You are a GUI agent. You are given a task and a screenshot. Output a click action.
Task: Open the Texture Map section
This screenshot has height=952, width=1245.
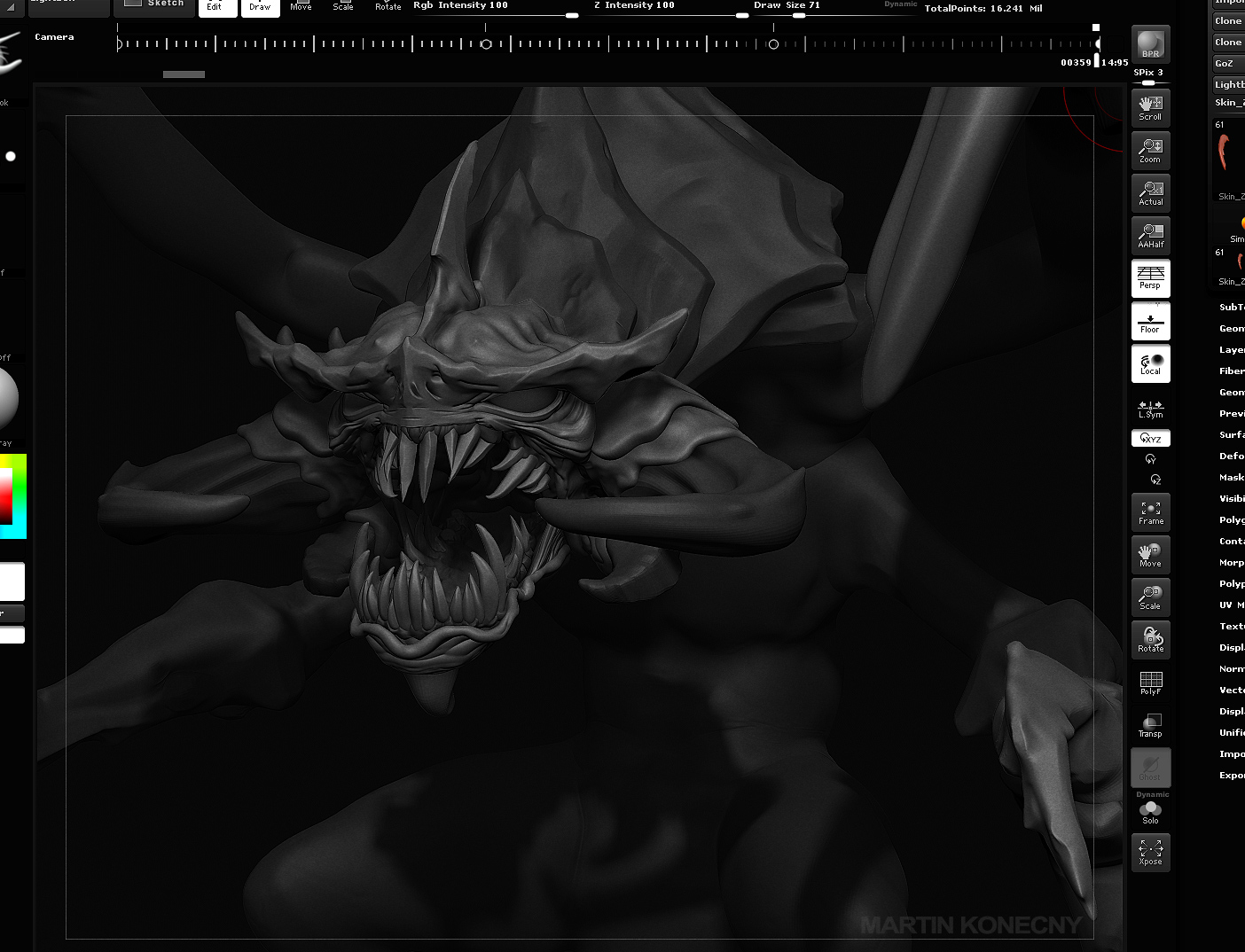(1231, 626)
